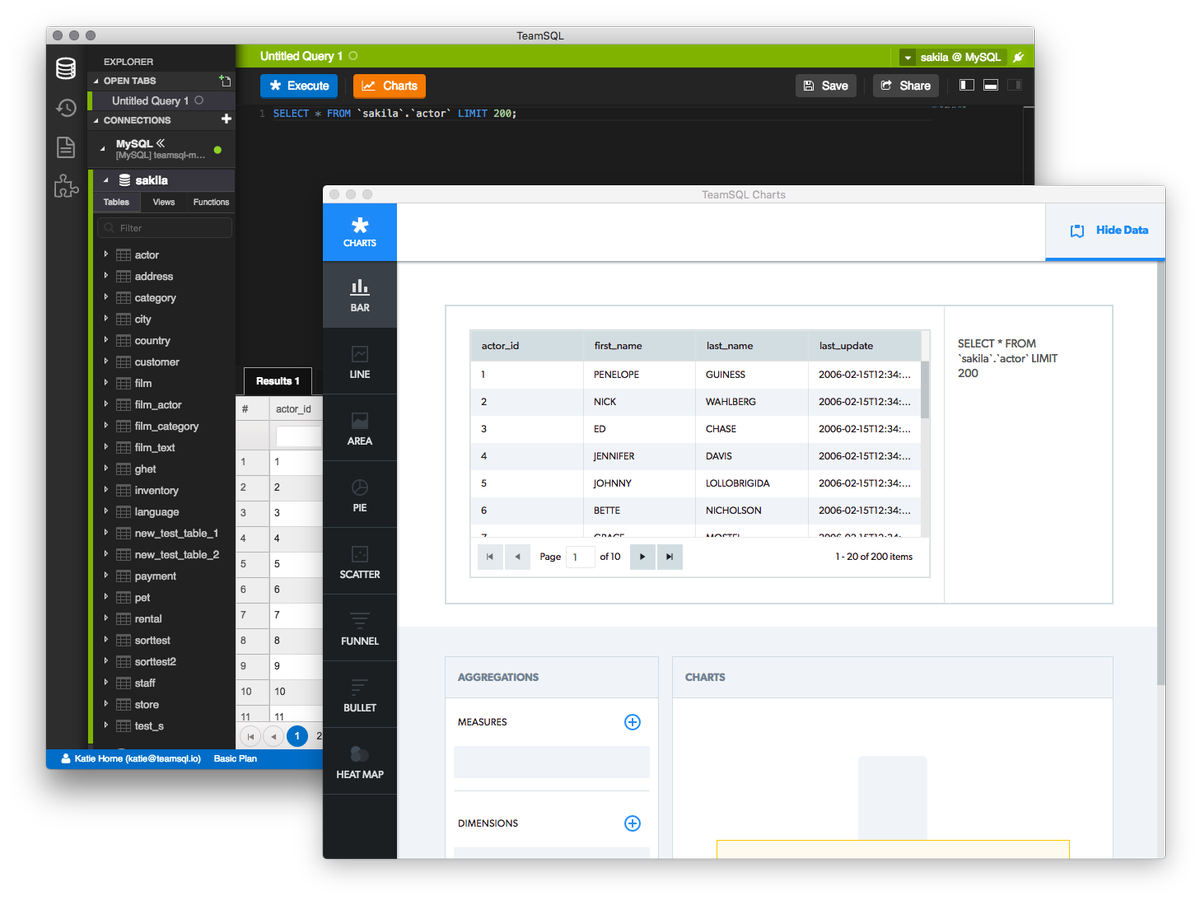Click the connection plug icon in header
Viewport: 1200px width, 900px height.
tap(1019, 57)
